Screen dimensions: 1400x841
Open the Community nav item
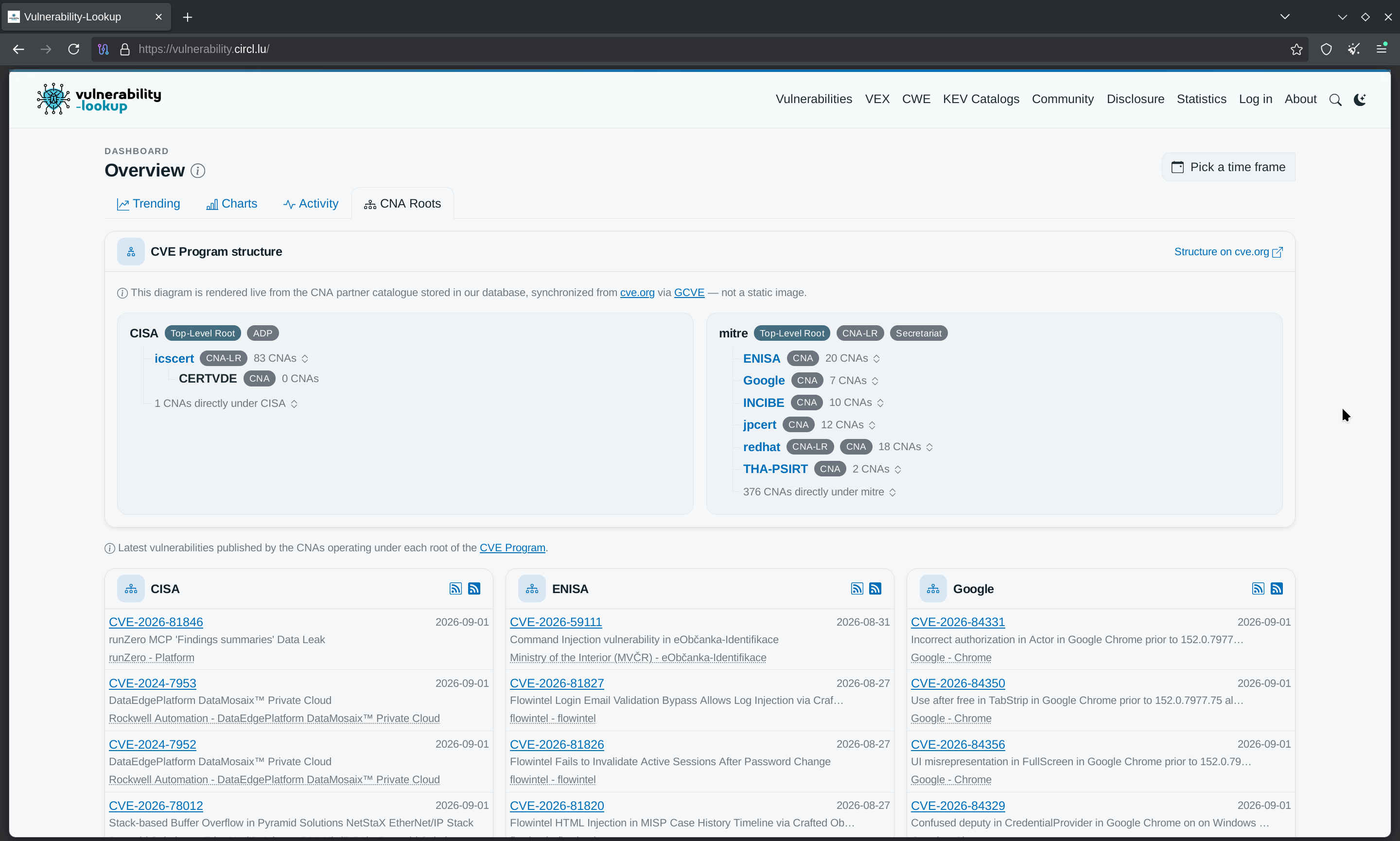click(1062, 99)
